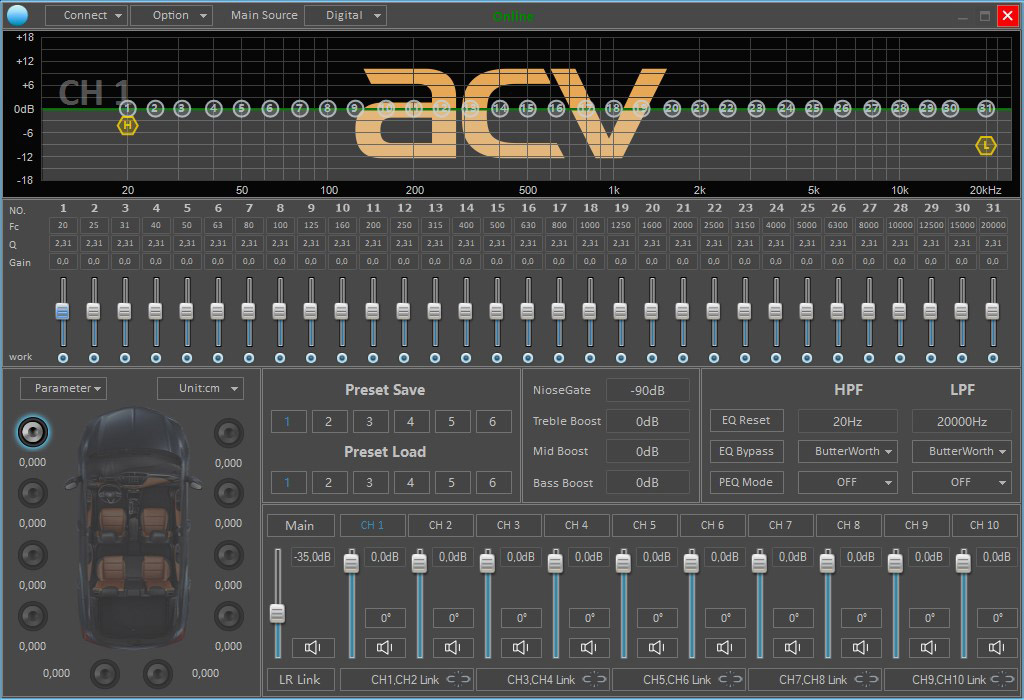Viewport: 1024px width, 700px height.
Task: Switch to the CH 6 tab
Action: [x=712, y=525]
